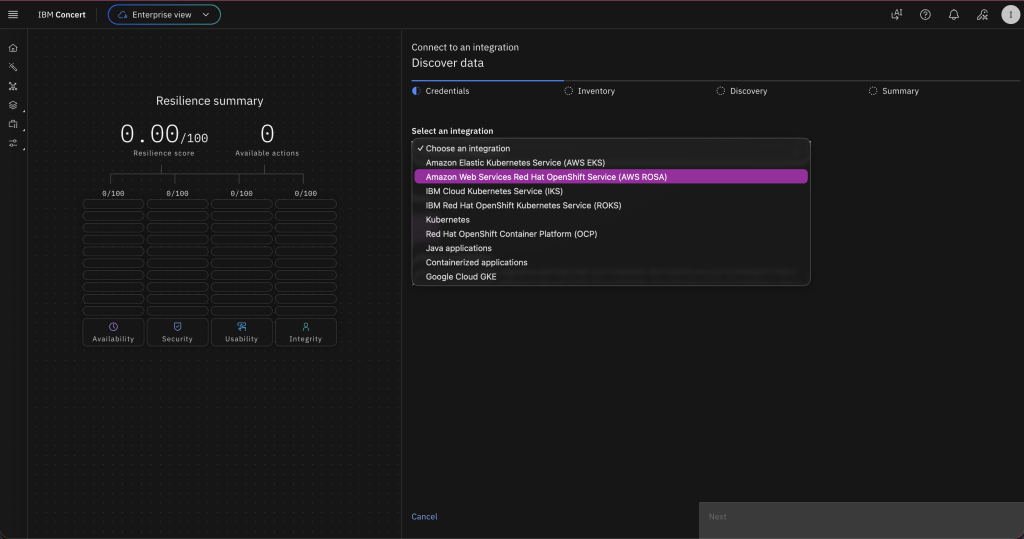Click the 0/100 score above Availability
1024x539 pixels.
[113, 193]
